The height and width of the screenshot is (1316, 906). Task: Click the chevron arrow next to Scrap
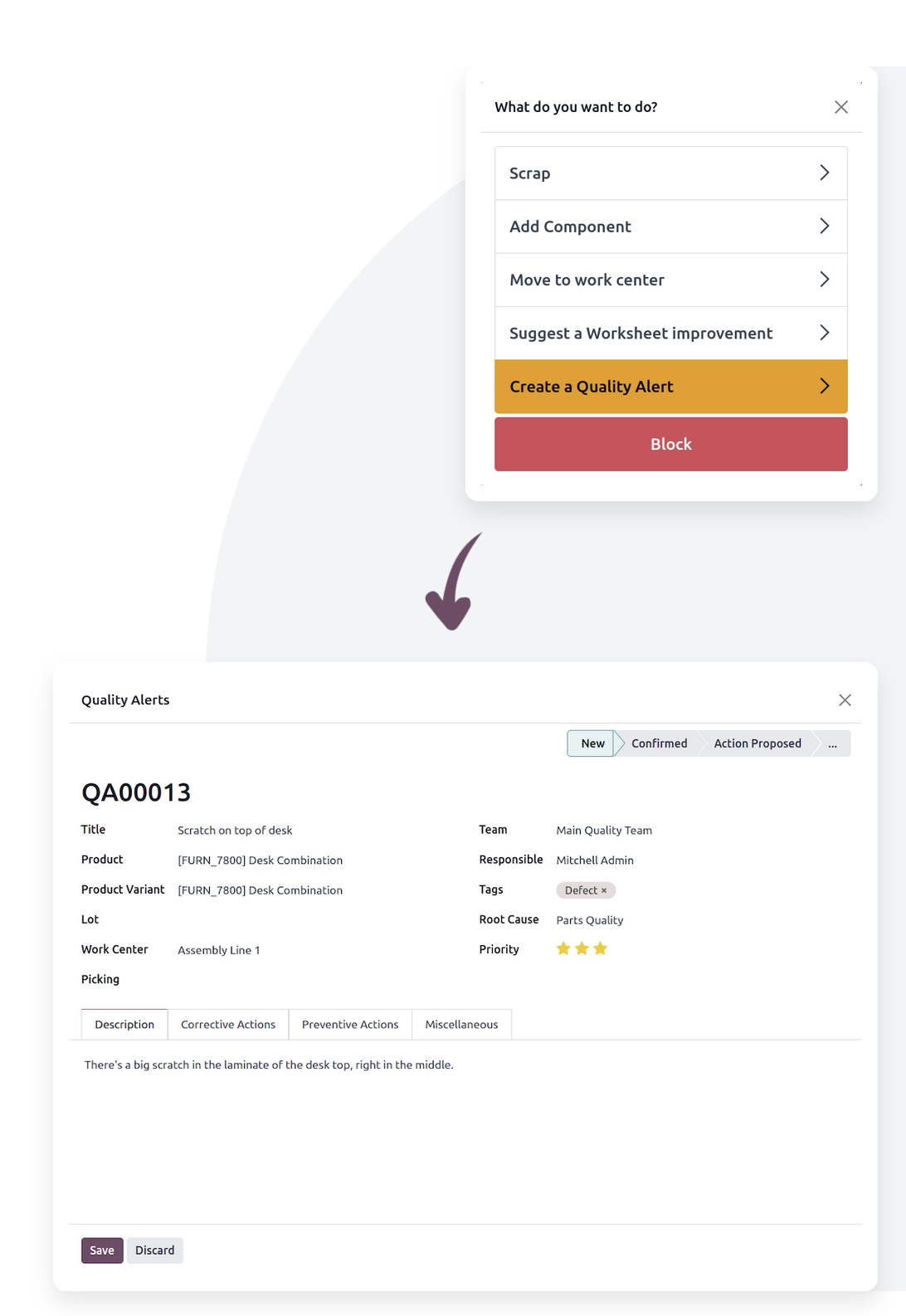pos(824,173)
